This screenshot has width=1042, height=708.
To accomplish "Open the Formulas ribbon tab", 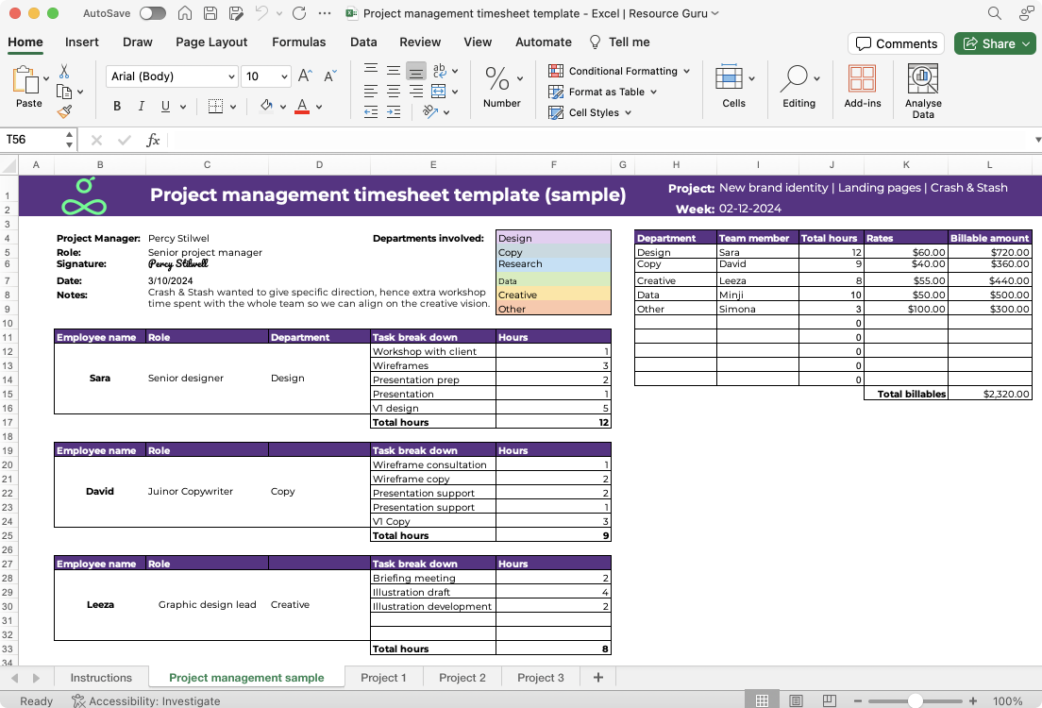I will click(x=298, y=42).
